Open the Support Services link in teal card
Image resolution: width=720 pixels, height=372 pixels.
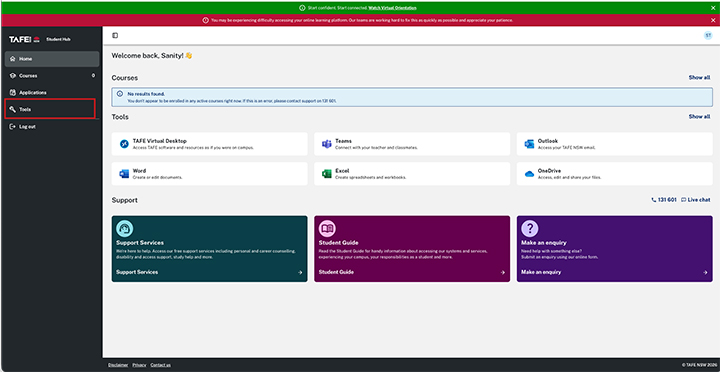click(137, 272)
